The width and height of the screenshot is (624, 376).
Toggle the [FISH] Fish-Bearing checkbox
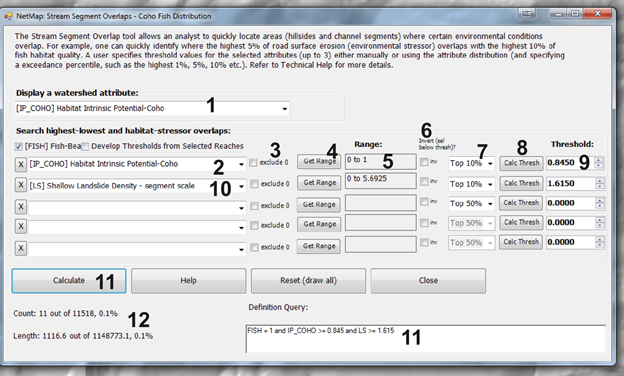(18, 146)
